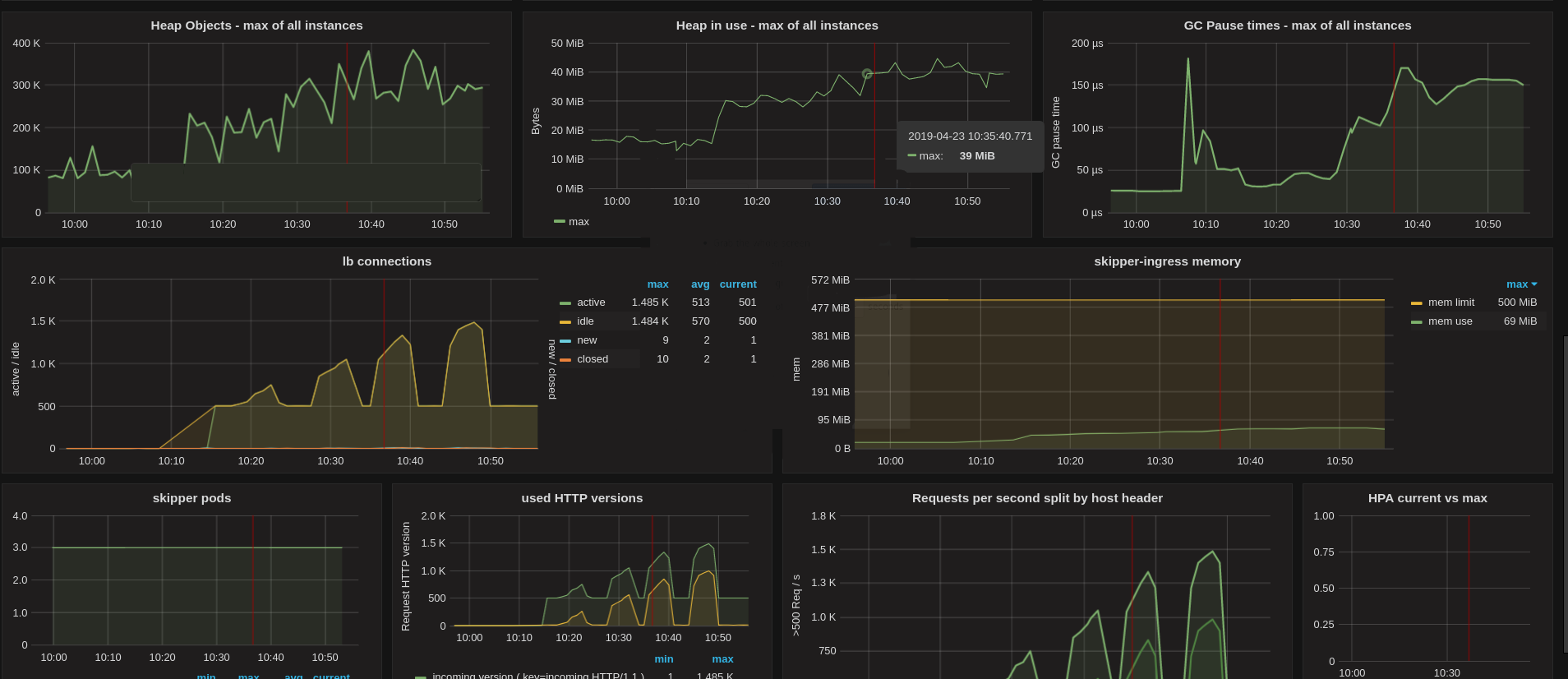Sort lb connections legend by avg column

[x=700, y=284]
